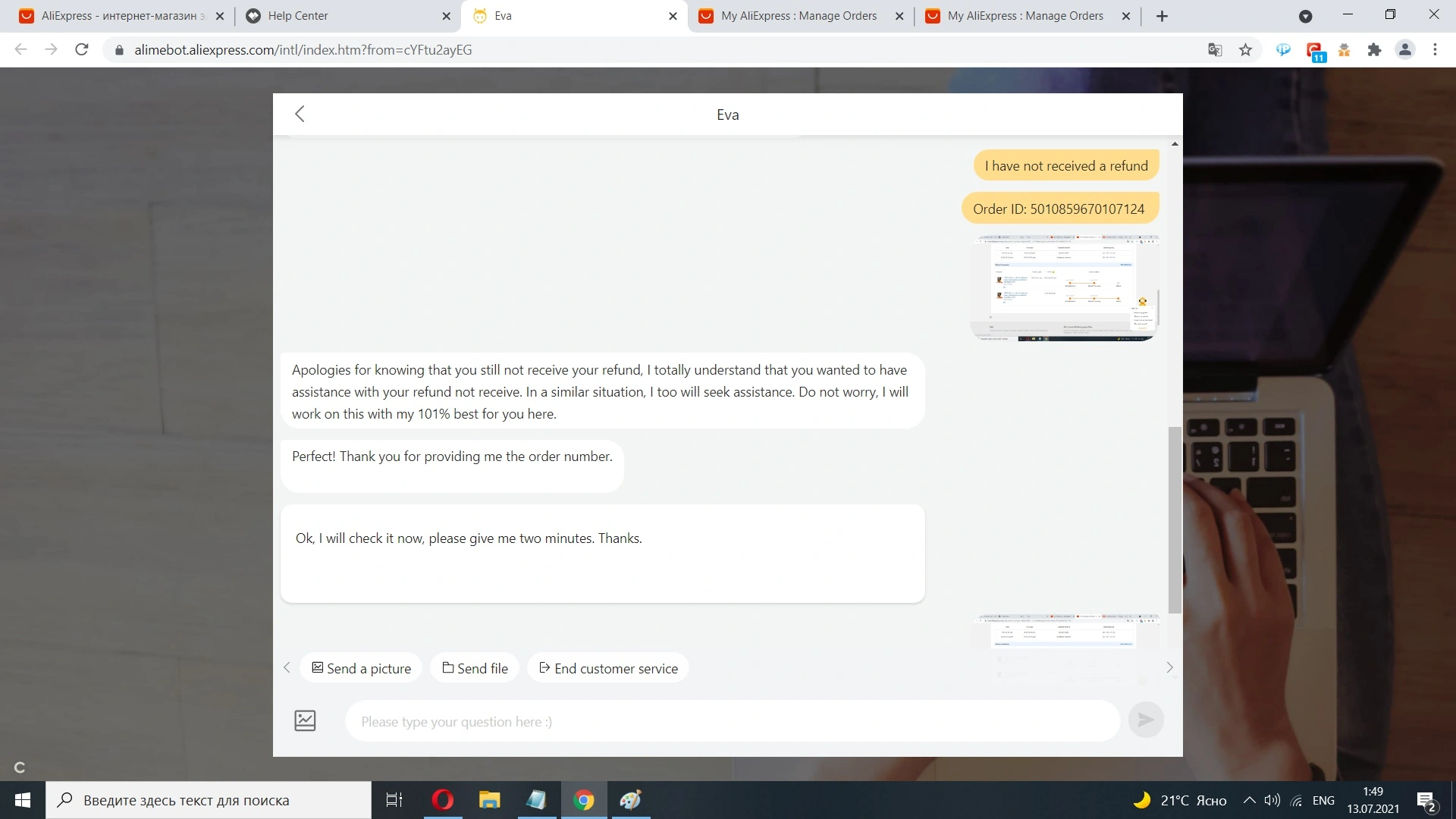Bookmark this page with the star icon
This screenshot has height=819, width=1456.
coord(1245,50)
